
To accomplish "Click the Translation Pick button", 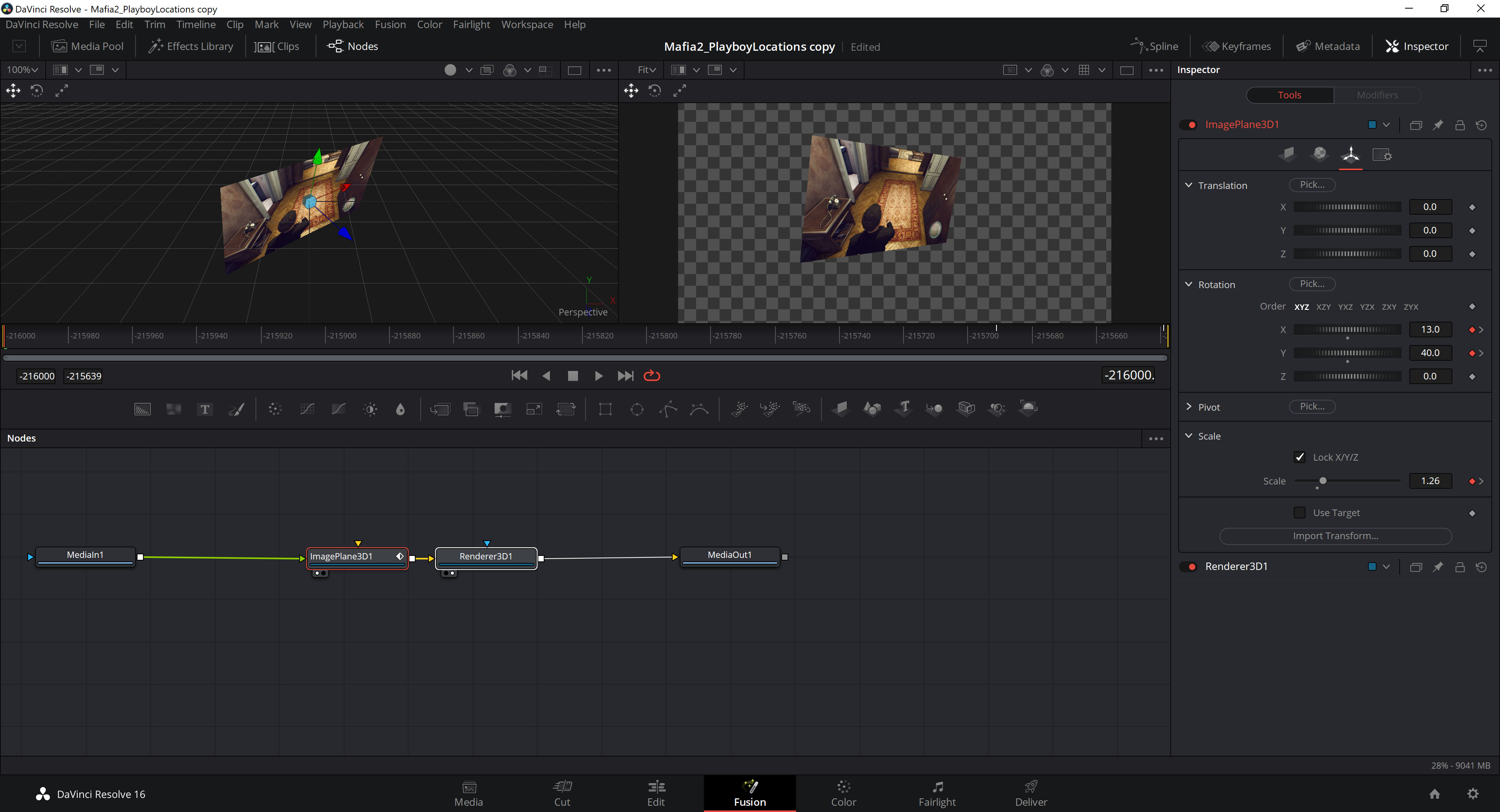I will tap(1312, 185).
